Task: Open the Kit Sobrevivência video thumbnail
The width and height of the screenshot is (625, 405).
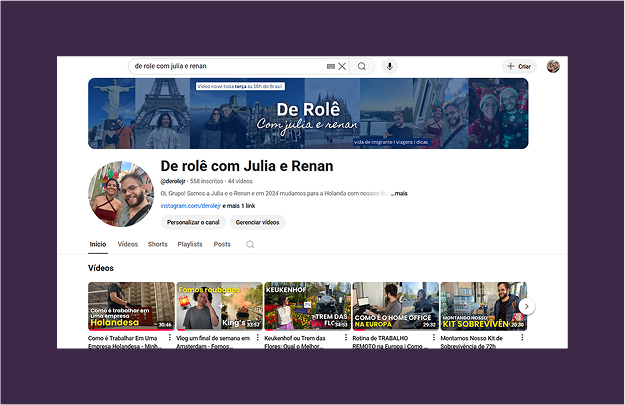Action: [483, 306]
